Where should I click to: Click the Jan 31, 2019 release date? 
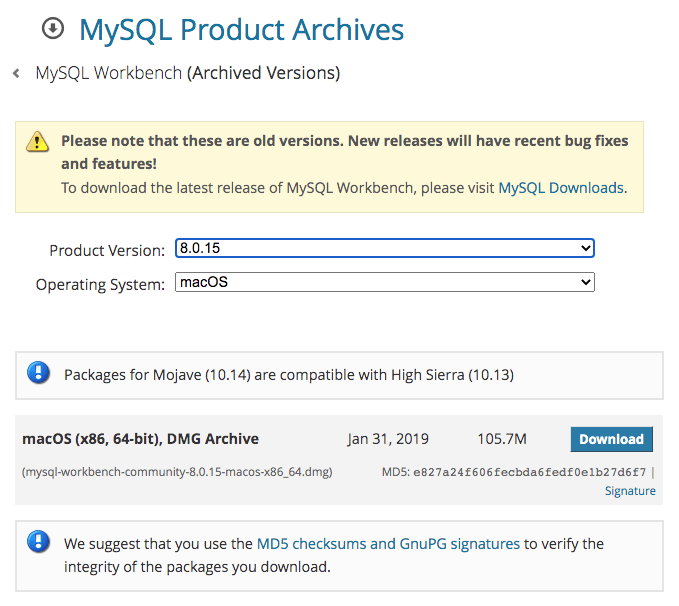pos(386,439)
